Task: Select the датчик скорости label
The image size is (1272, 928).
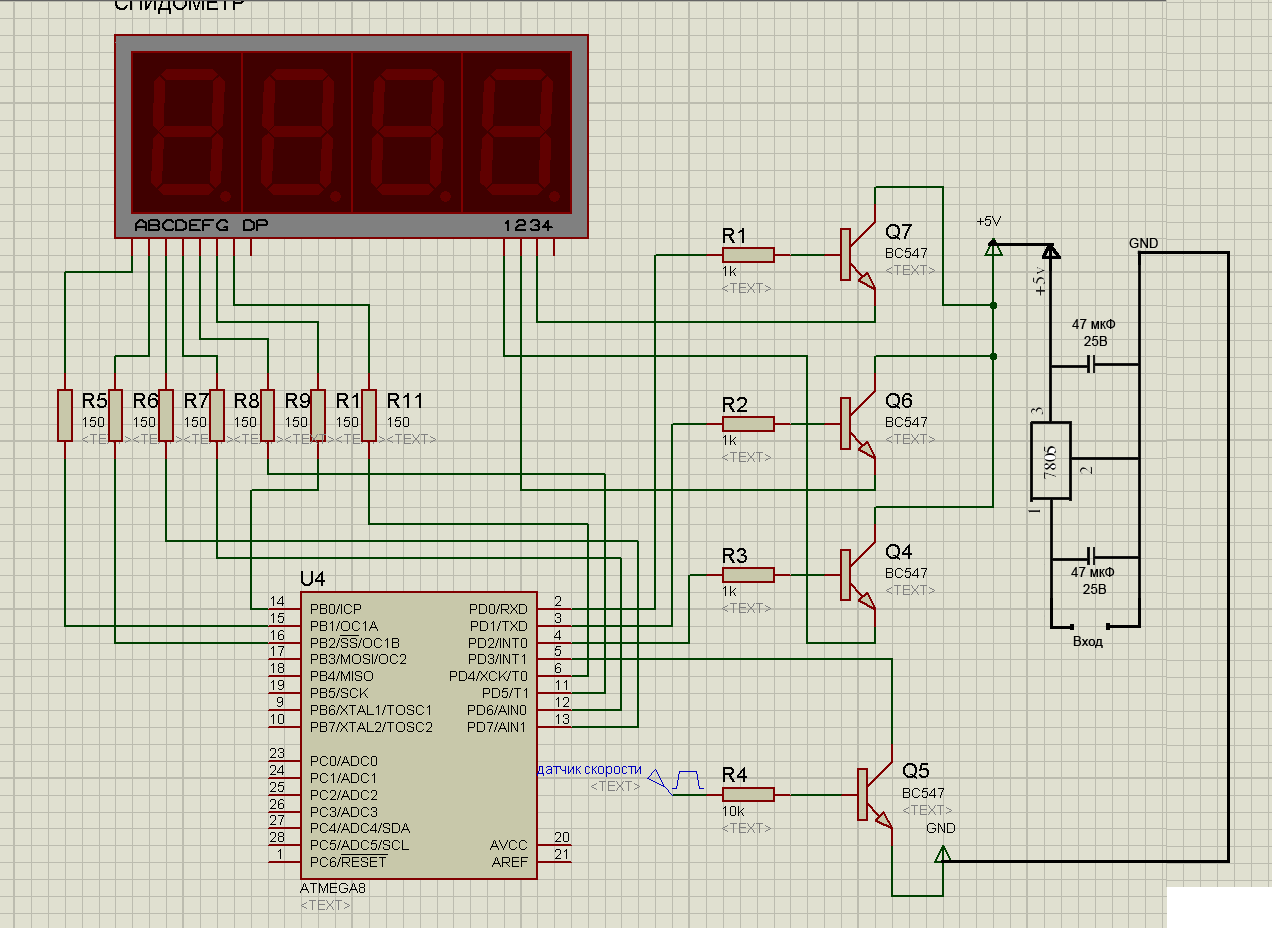Action: (590, 769)
